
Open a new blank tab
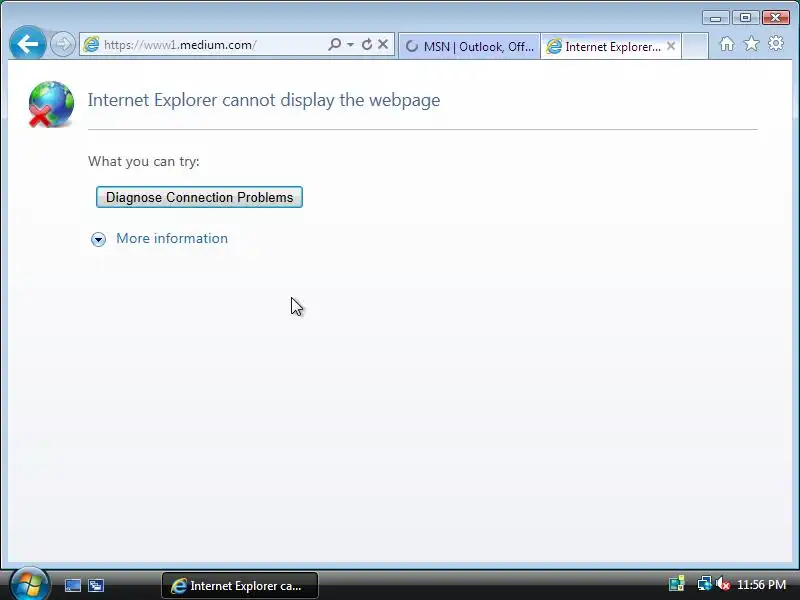pyautogui.click(x=695, y=46)
